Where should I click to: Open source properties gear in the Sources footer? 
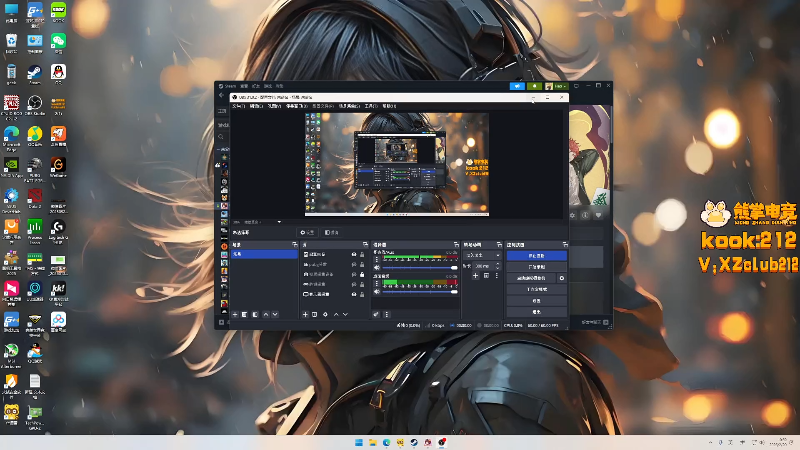coord(325,315)
